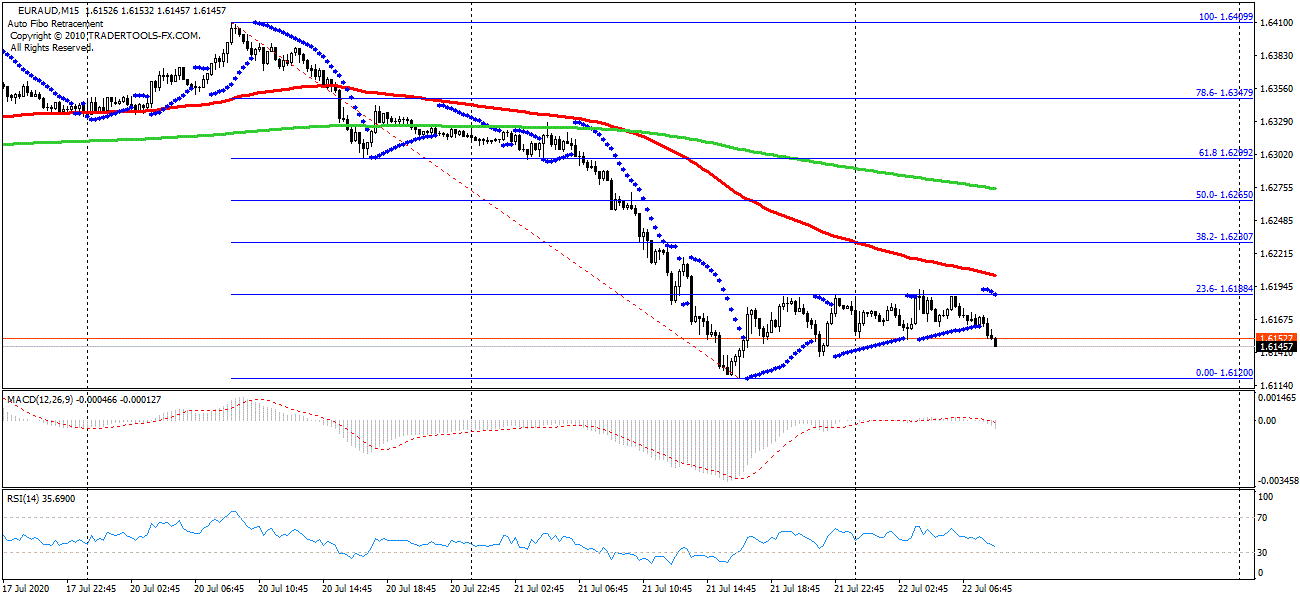Viewport: 1300px width, 600px height.
Task: Click the 17 Jul 2020 date label
Action: 28,588
